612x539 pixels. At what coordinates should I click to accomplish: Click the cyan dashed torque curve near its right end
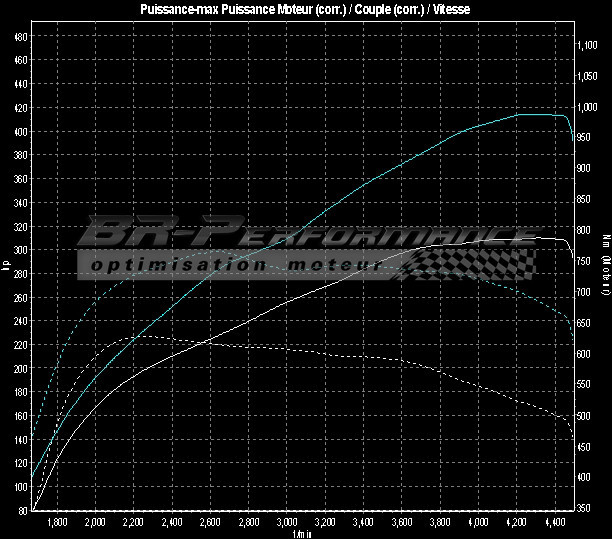click(x=560, y=311)
